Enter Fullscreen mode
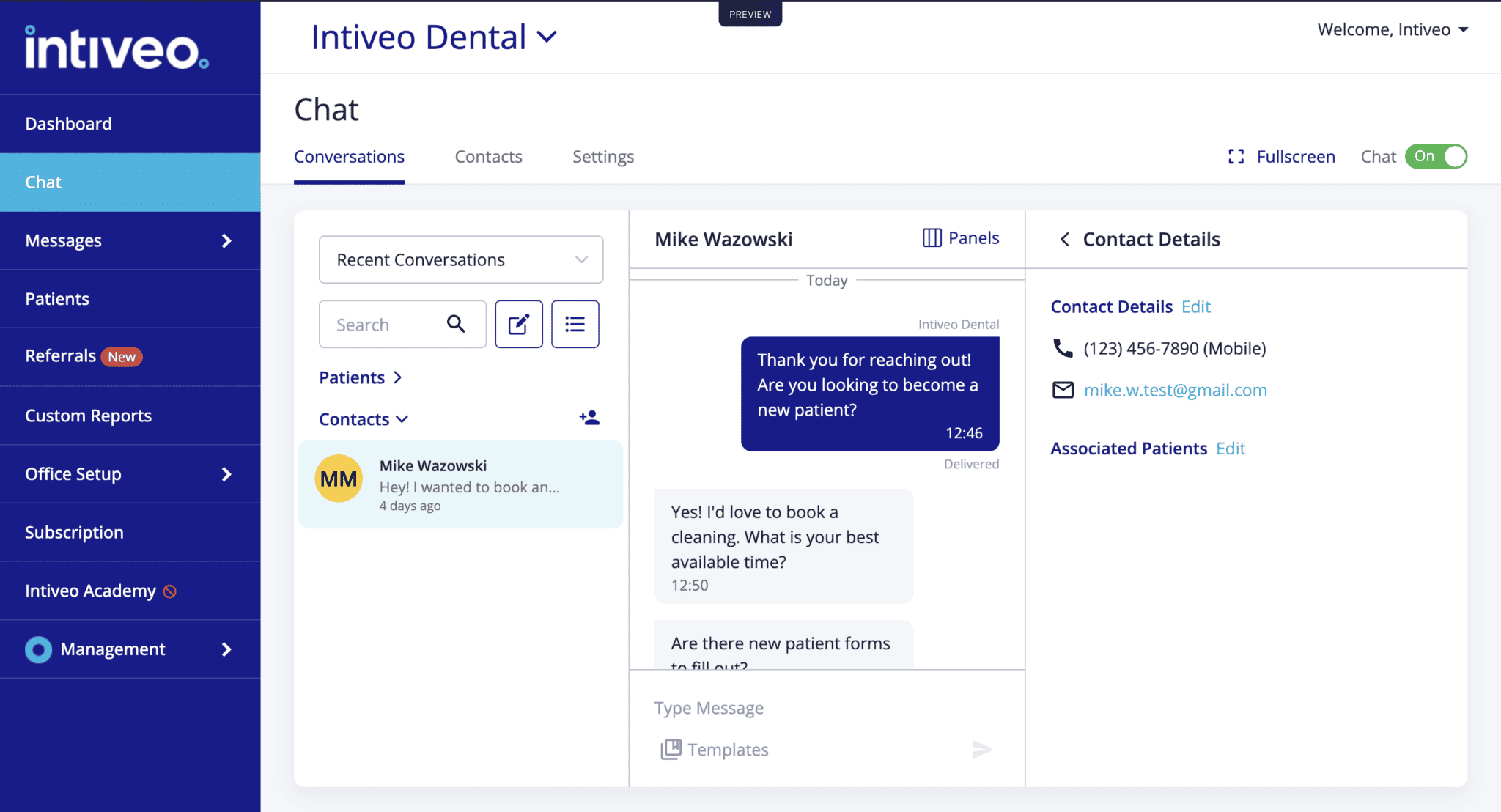 tap(1282, 157)
